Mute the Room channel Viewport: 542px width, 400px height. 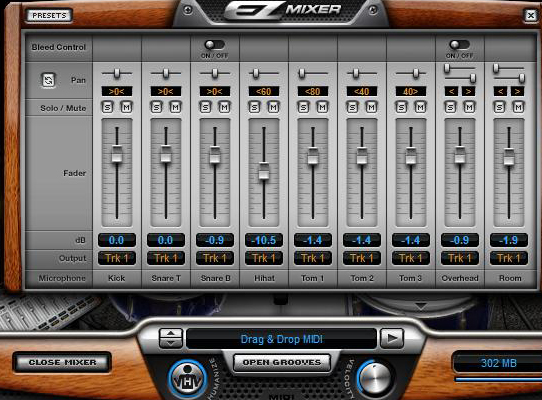pos(518,108)
